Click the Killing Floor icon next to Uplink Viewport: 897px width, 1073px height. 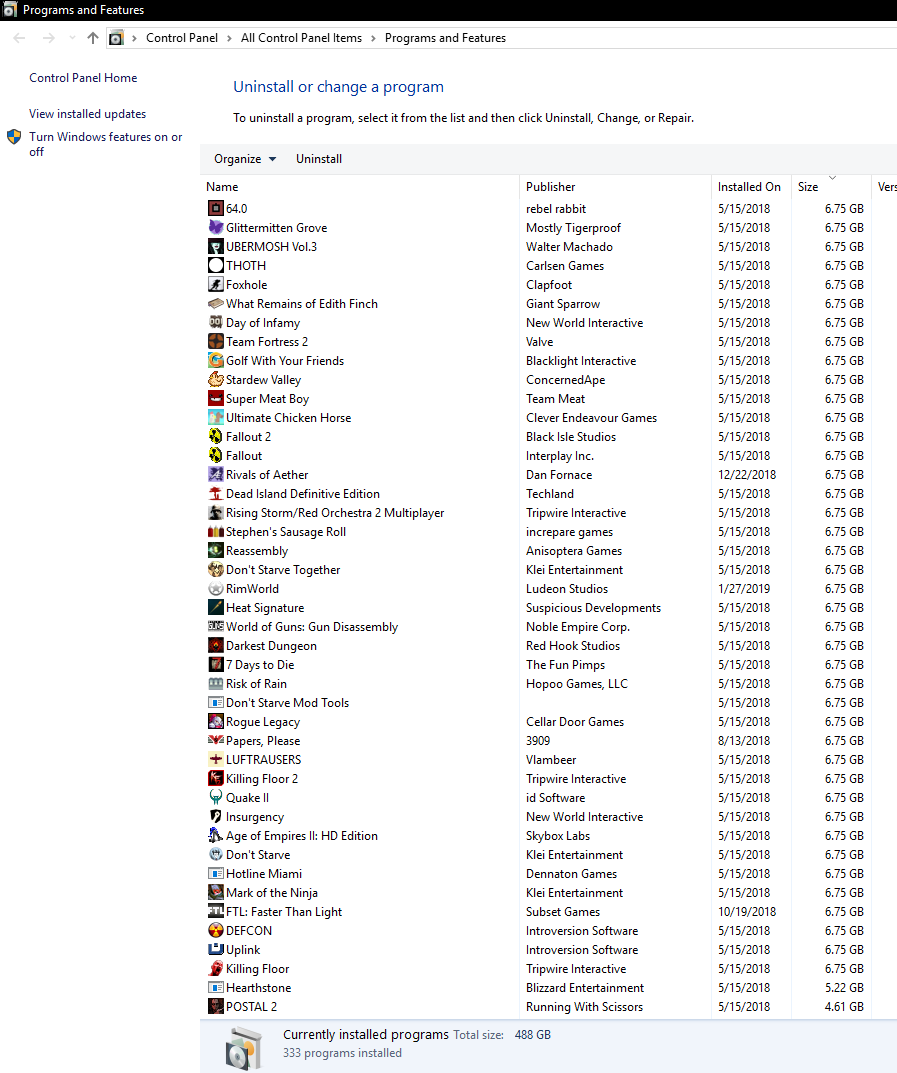[x=216, y=968]
